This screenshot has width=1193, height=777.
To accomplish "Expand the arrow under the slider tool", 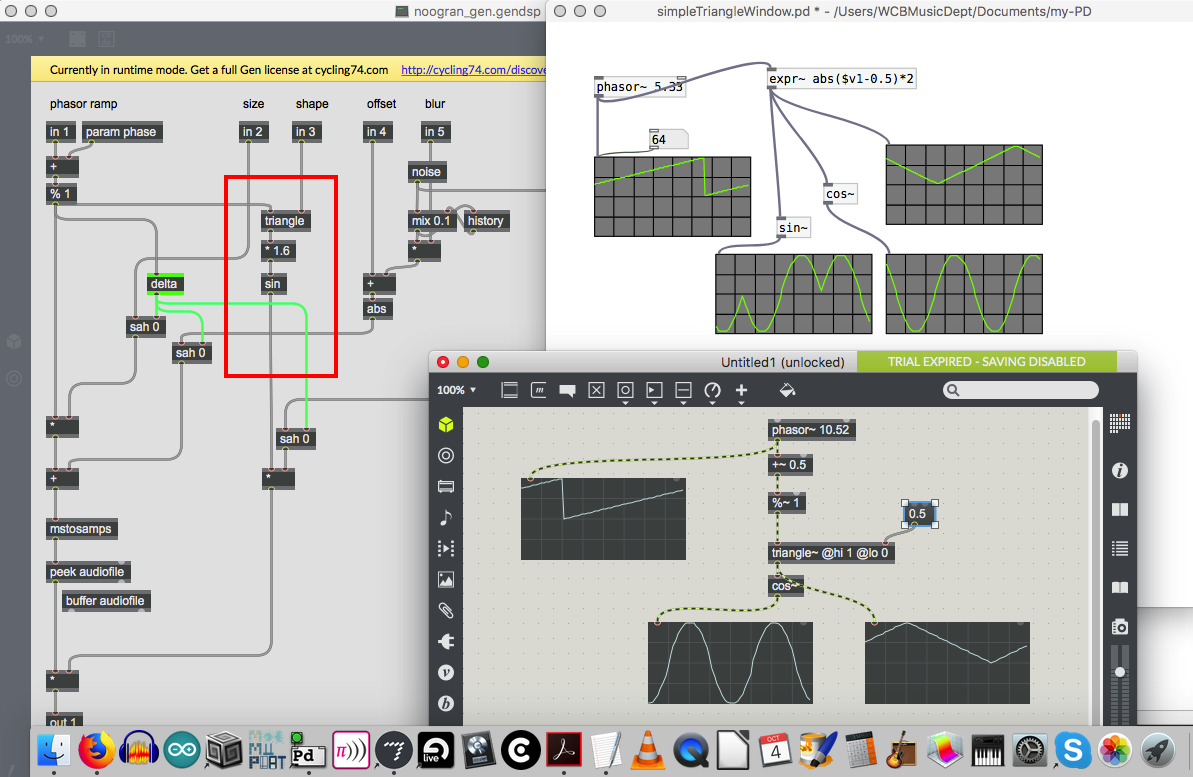I will 683,403.
